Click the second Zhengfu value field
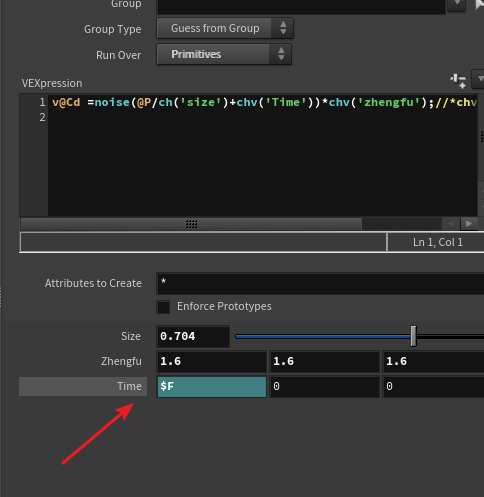The height and width of the screenshot is (497, 484). (325, 361)
